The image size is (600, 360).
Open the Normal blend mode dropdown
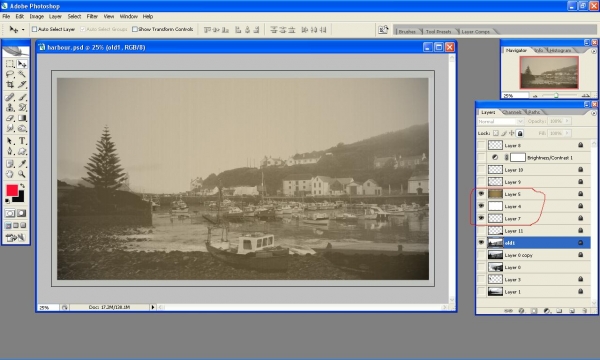pos(501,121)
